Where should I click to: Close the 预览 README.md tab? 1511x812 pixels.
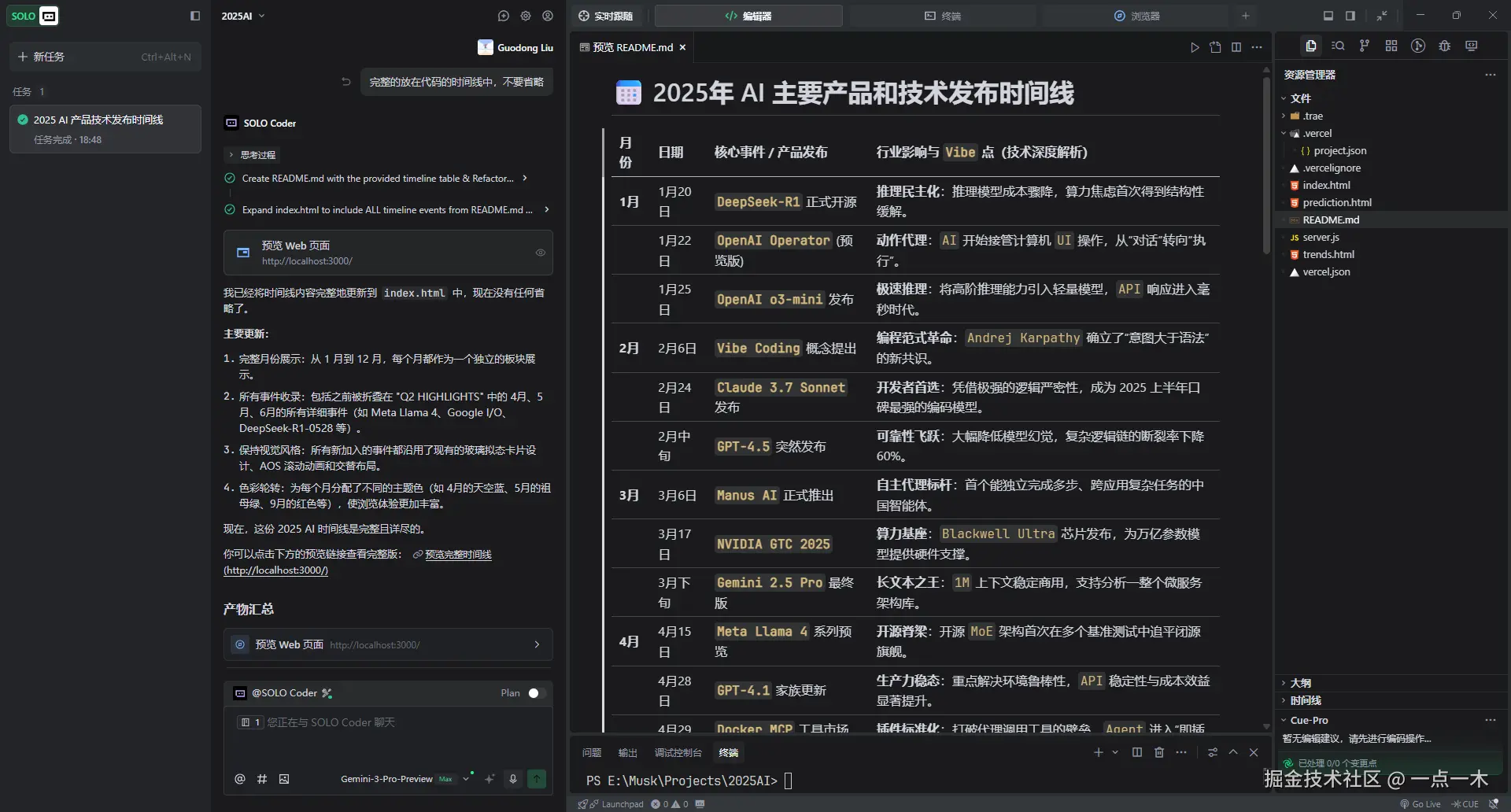tap(682, 47)
